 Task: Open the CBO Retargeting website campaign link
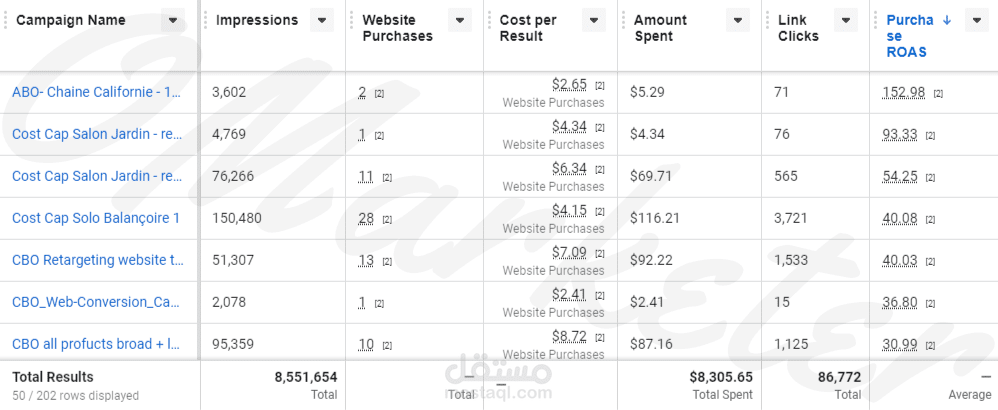pyautogui.click(x=98, y=260)
